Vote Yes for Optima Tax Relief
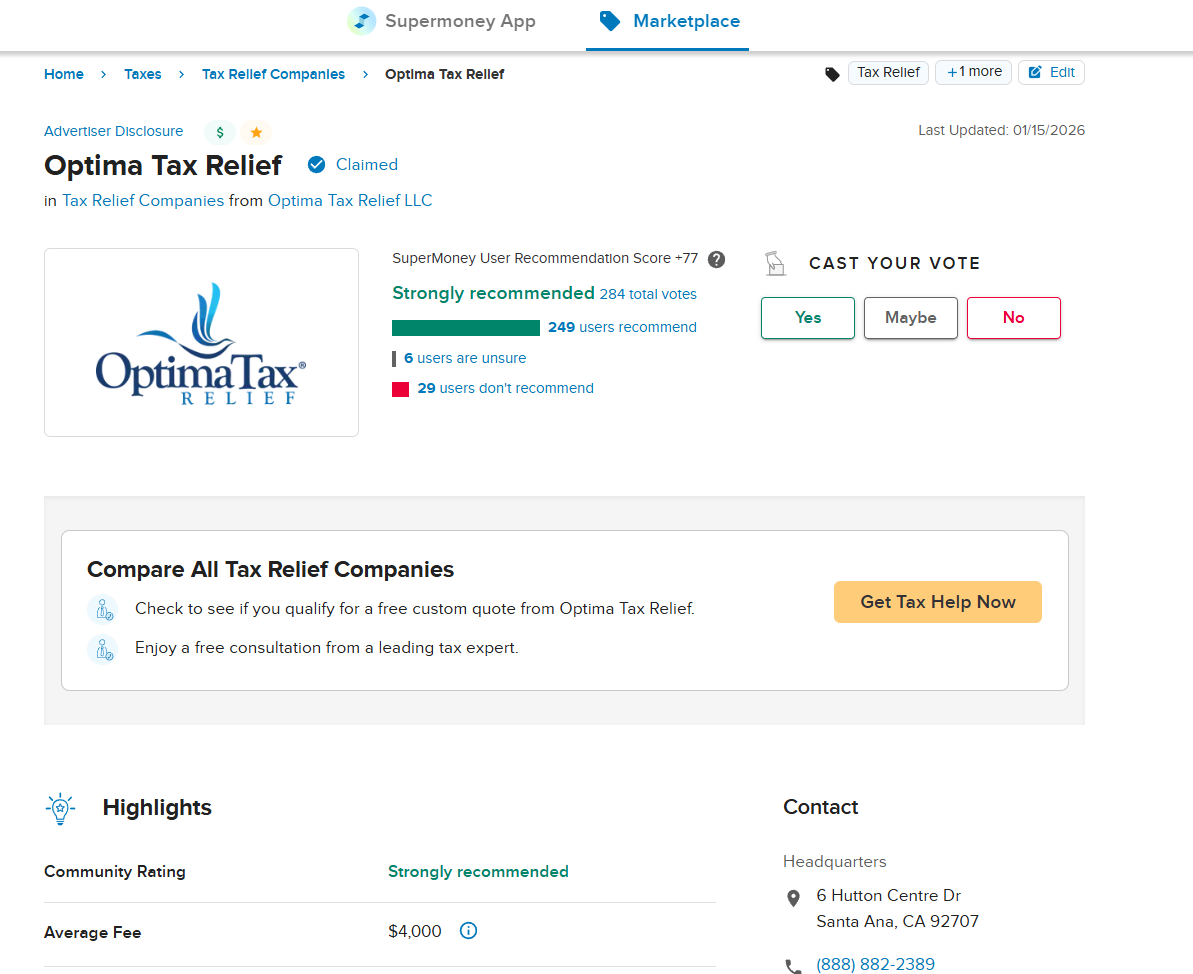Image resolution: width=1193 pixels, height=974 pixels. [x=807, y=318]
